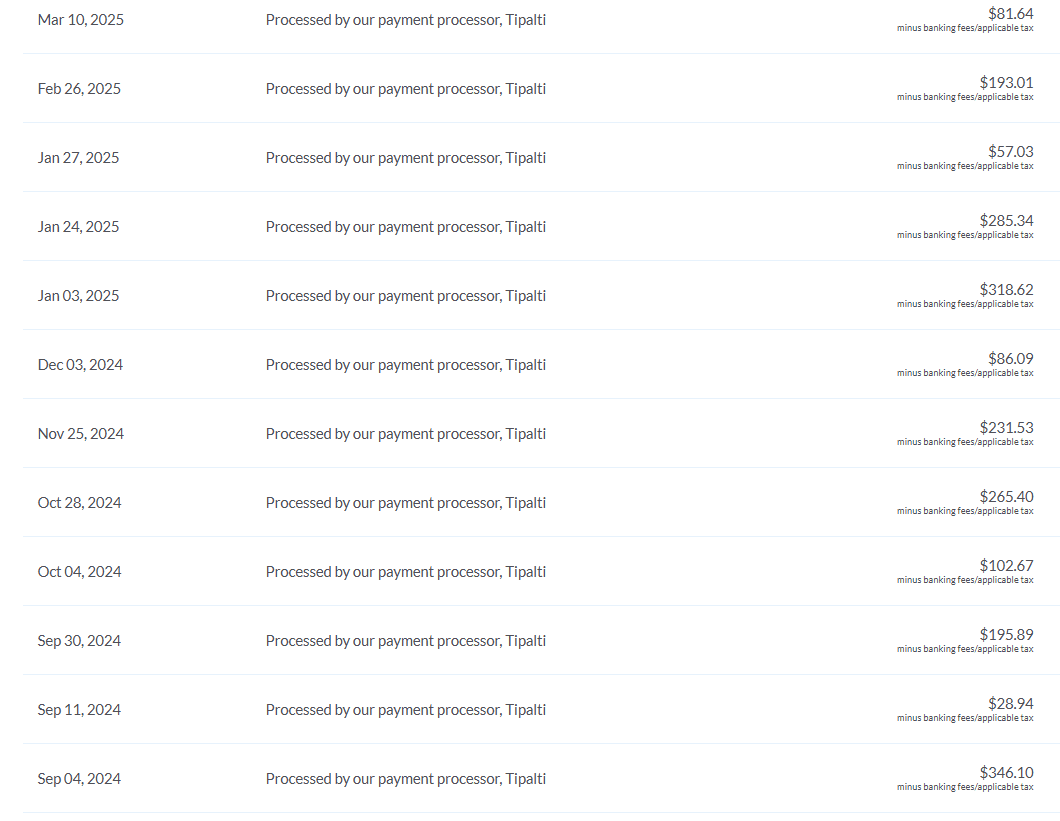Select the Dec 03, 2024 payment date
The width and height of the screenshot is (1060, 821).
click(x=80, y=365)
